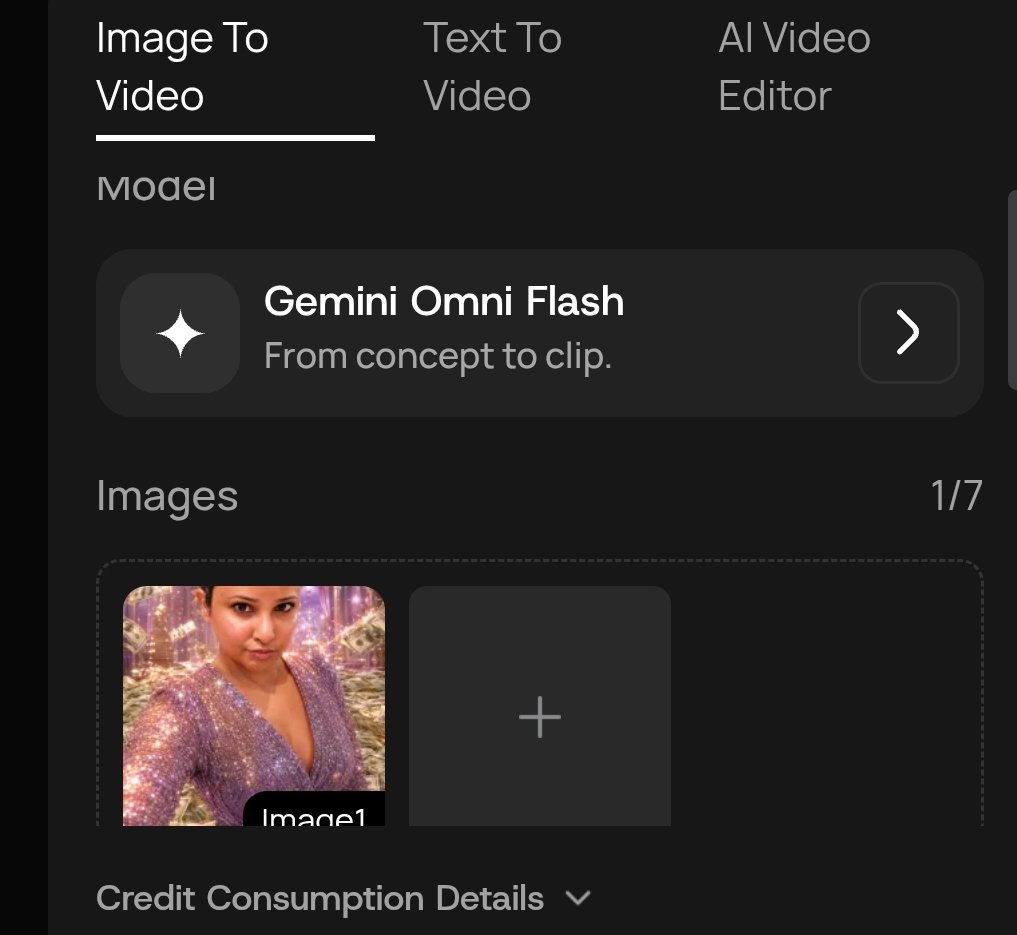Click the 'From concept to clip.' subtitle

coord(438,357)
